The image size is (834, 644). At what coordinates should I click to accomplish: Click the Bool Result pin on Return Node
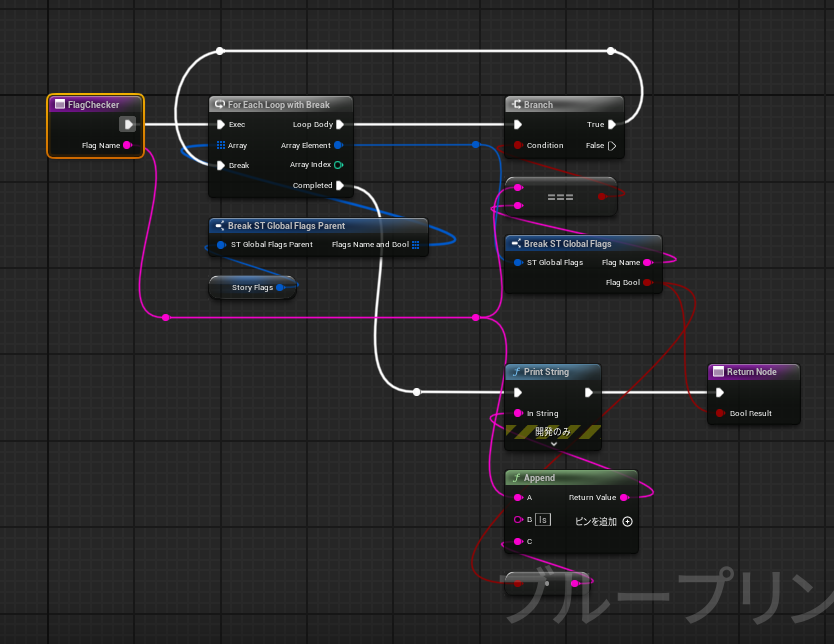tap(718, 413)
